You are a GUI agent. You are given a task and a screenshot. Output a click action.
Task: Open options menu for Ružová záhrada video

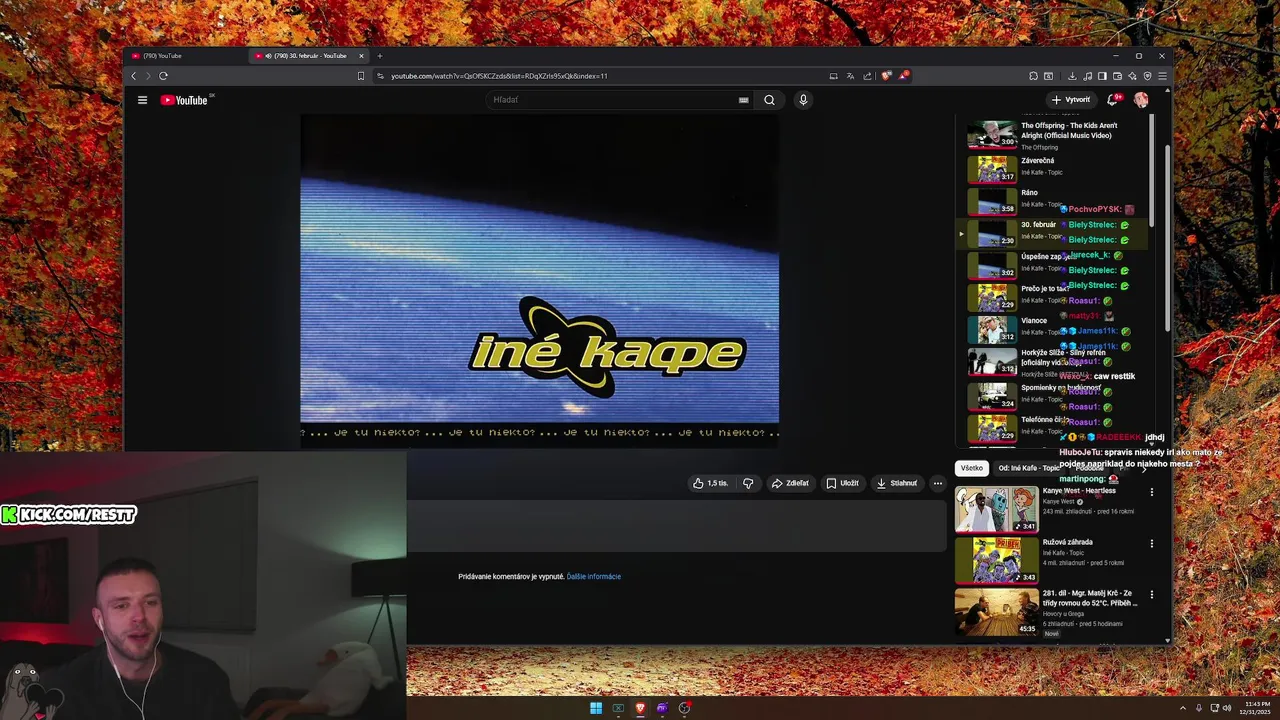click(1151, 543)
